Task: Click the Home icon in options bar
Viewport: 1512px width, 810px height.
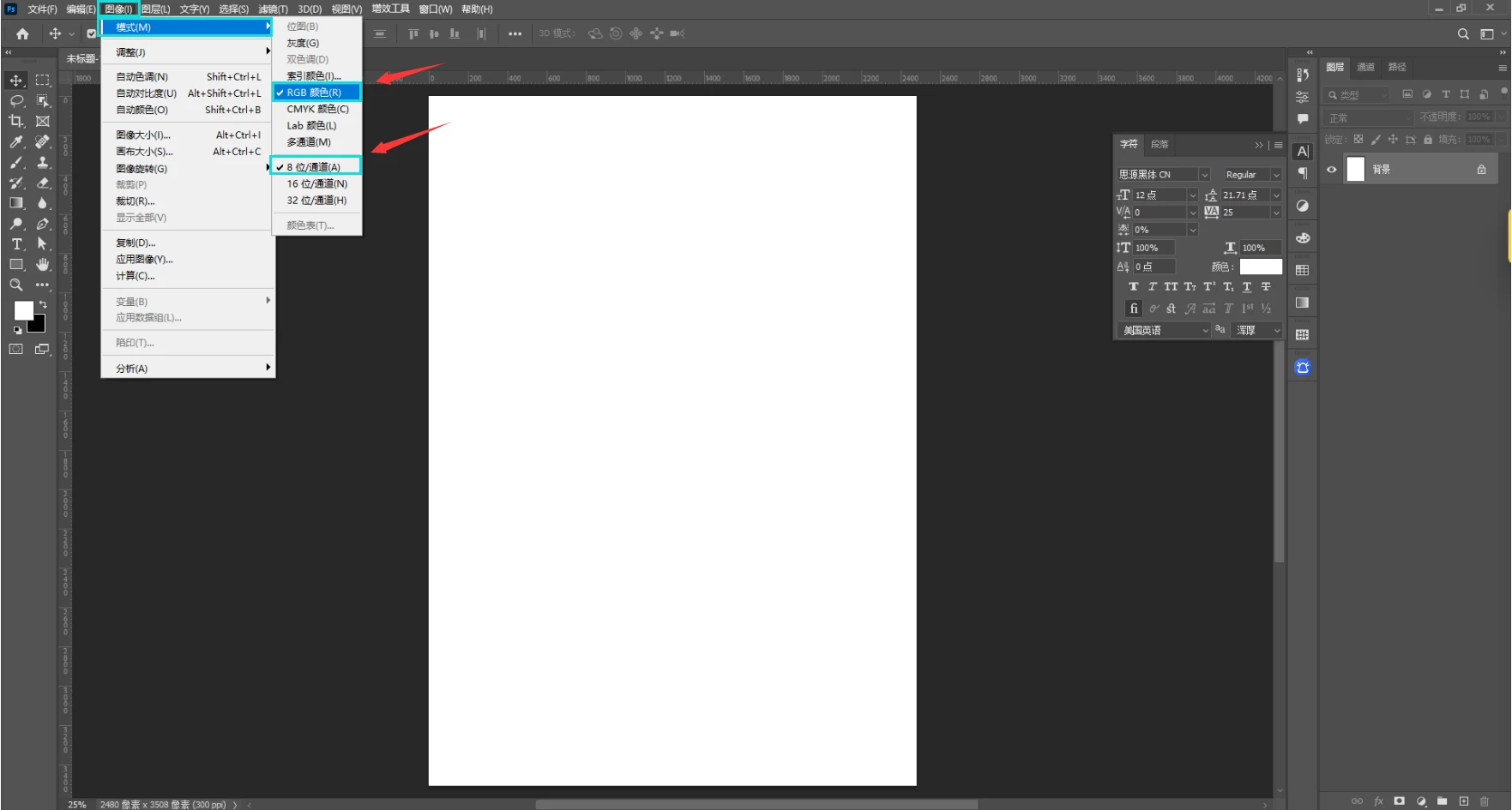Action: pyautogui.click(x=22, y=34)
